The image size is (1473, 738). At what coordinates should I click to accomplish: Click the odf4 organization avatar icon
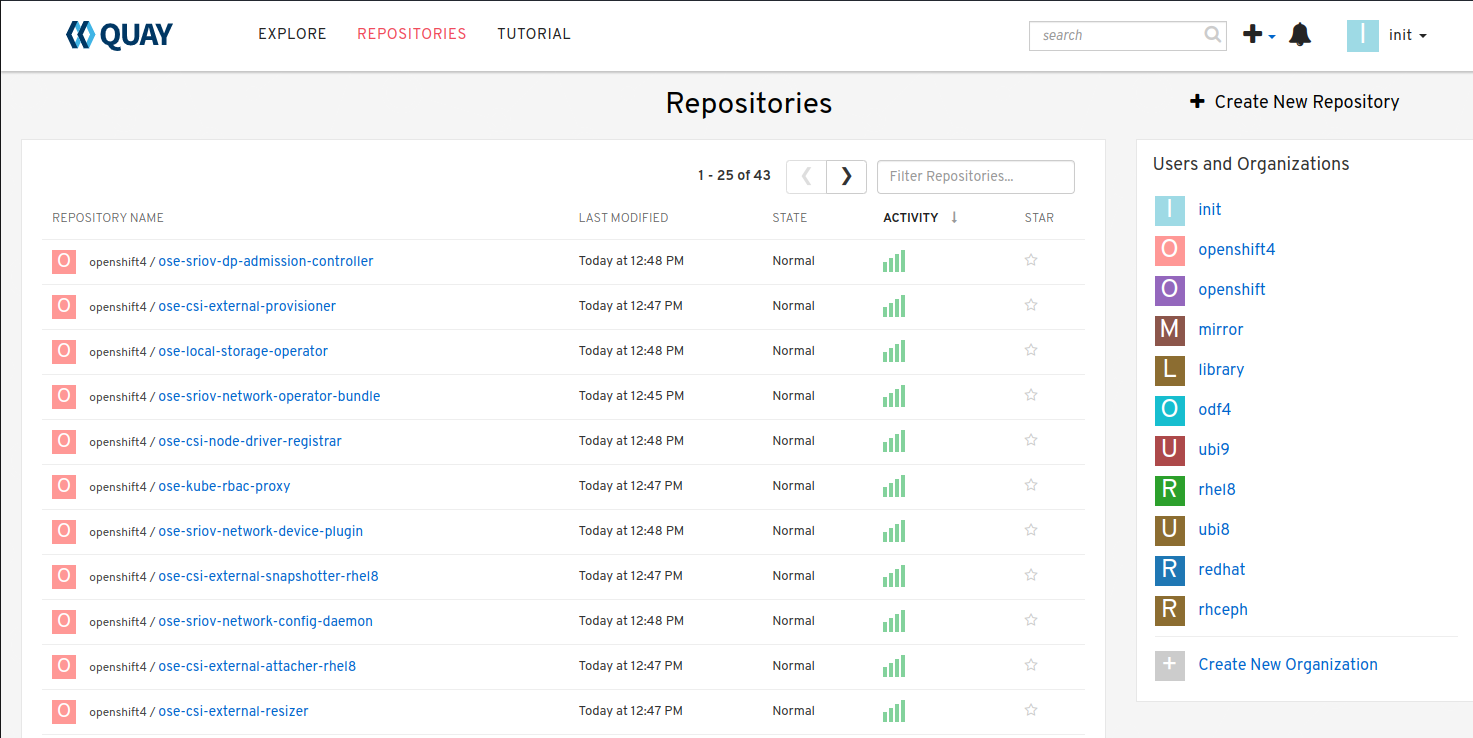click(x=1170, y=410)
